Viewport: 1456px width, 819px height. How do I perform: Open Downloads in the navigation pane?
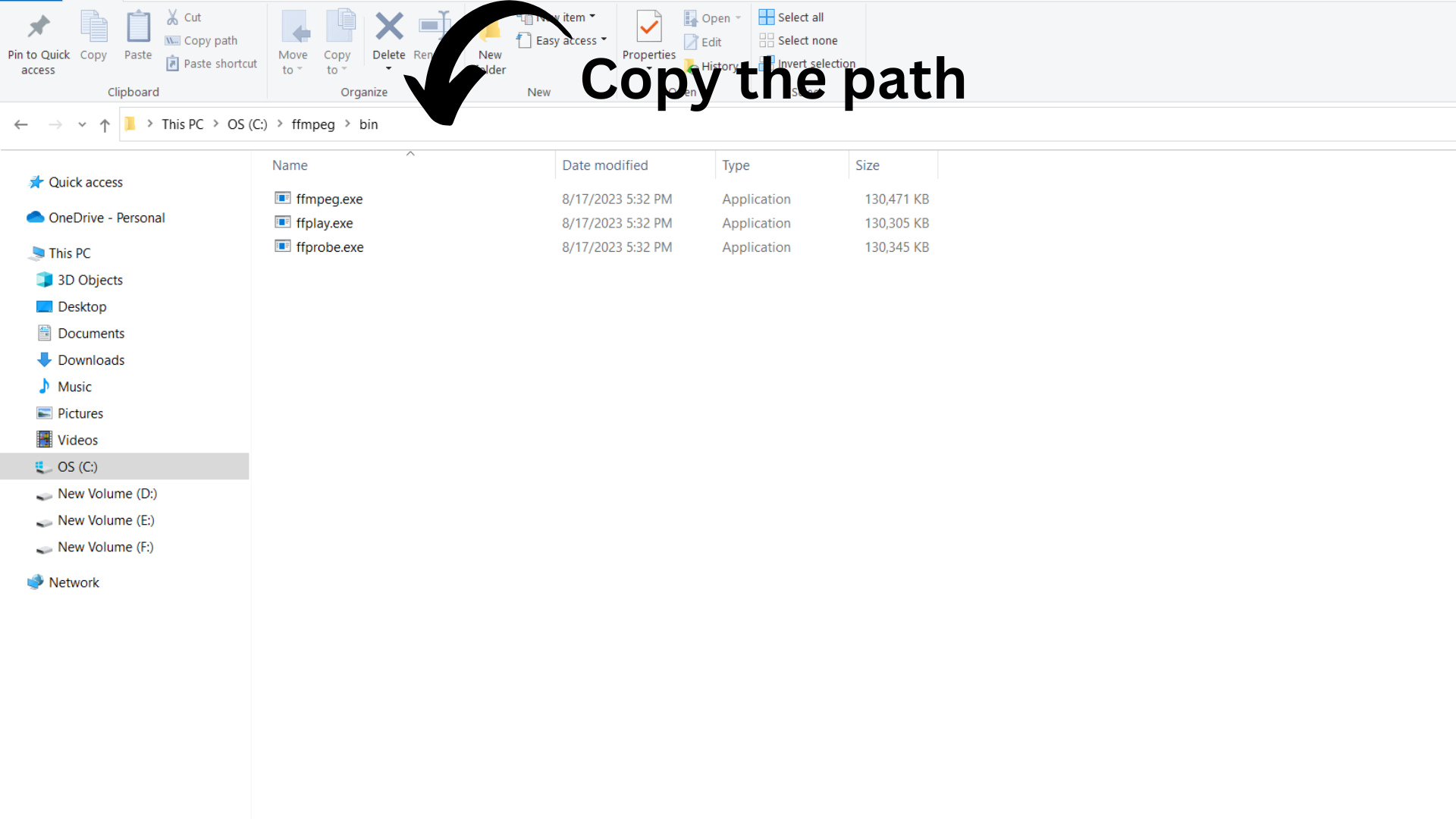point(91,360)
